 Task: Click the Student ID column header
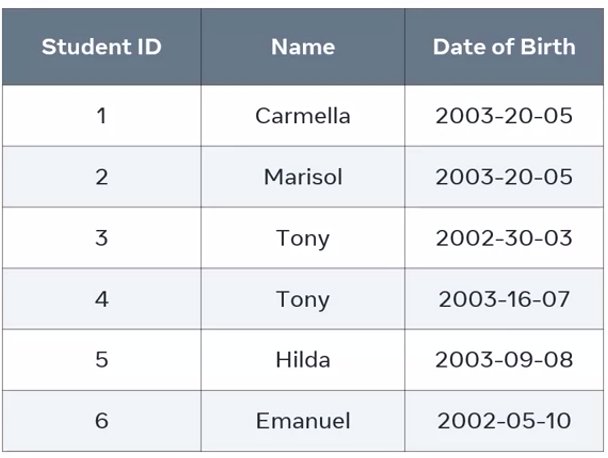tap(101, 47)
